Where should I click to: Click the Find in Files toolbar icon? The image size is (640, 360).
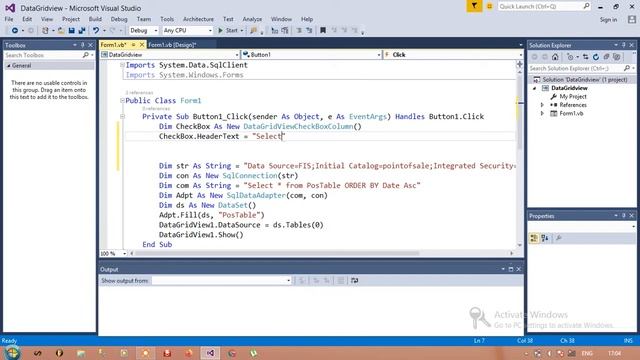pos(254,31)
